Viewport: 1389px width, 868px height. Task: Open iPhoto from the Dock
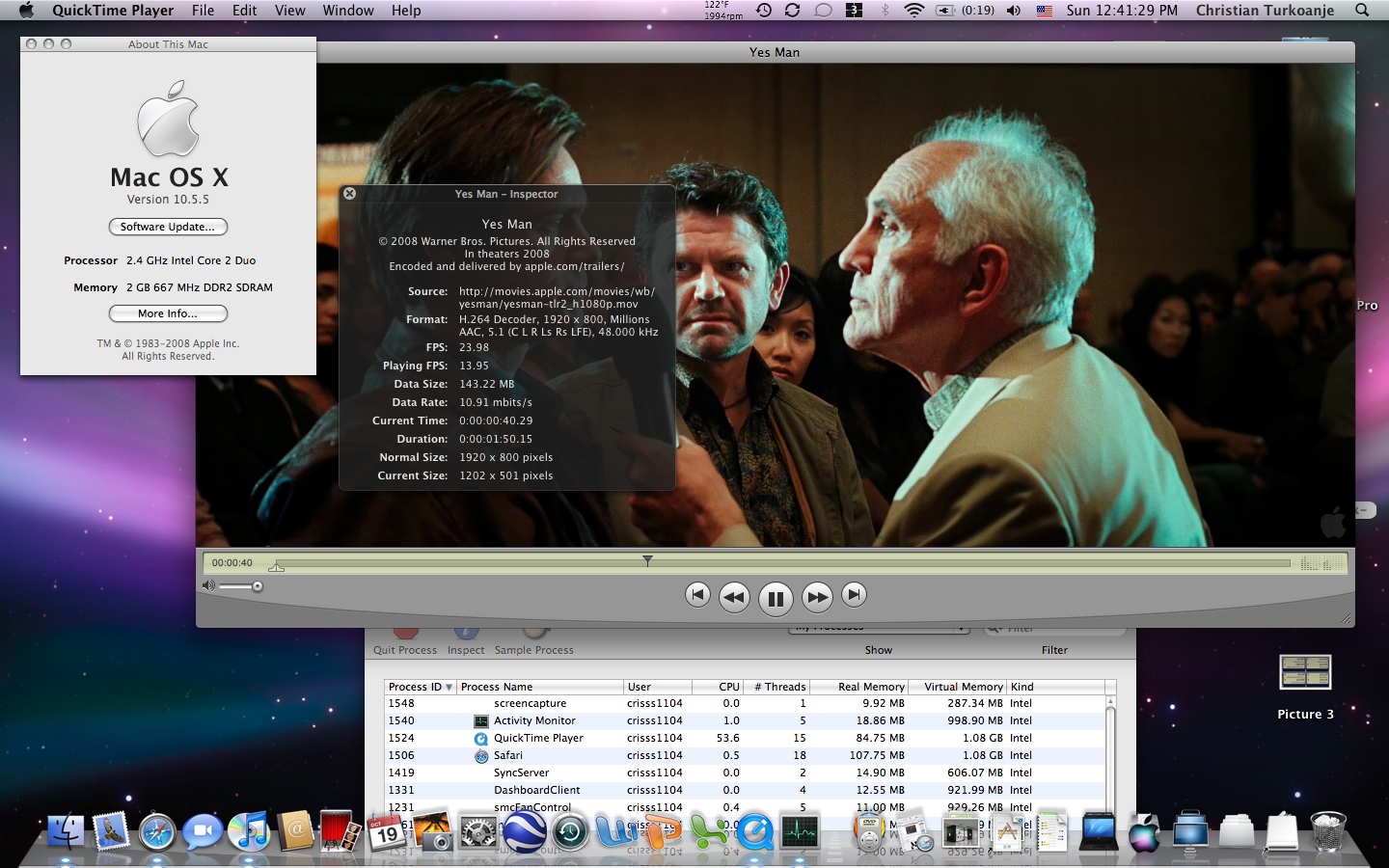pyautogui.click(x=432, y=830)
